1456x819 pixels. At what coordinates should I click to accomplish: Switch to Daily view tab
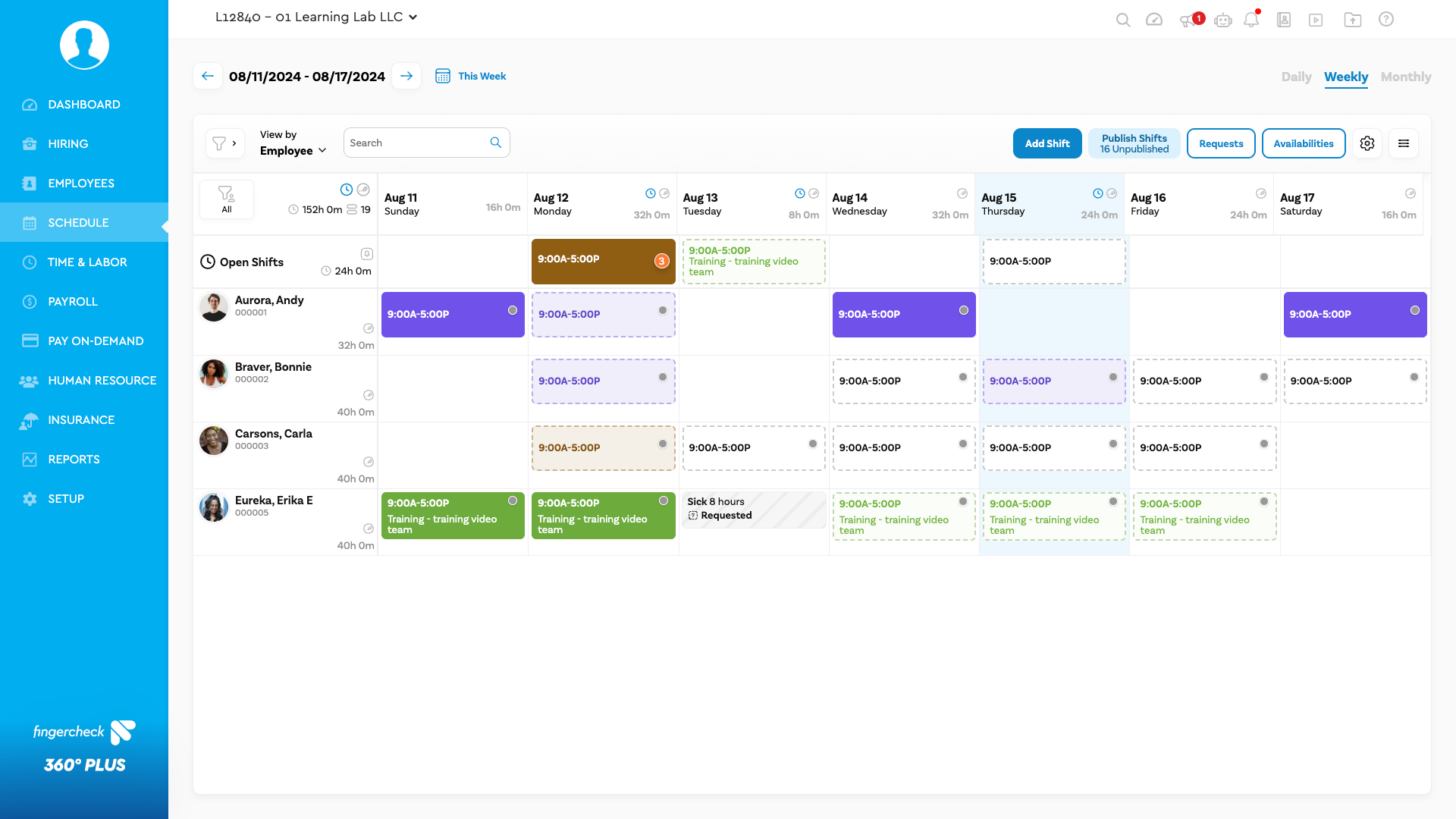1296,77
